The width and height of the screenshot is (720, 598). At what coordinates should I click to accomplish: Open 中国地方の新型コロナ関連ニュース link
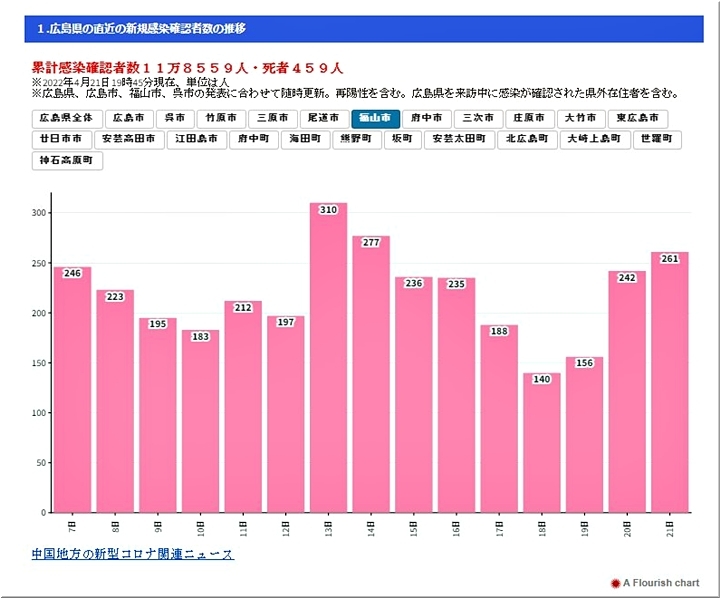pos(133,553)
